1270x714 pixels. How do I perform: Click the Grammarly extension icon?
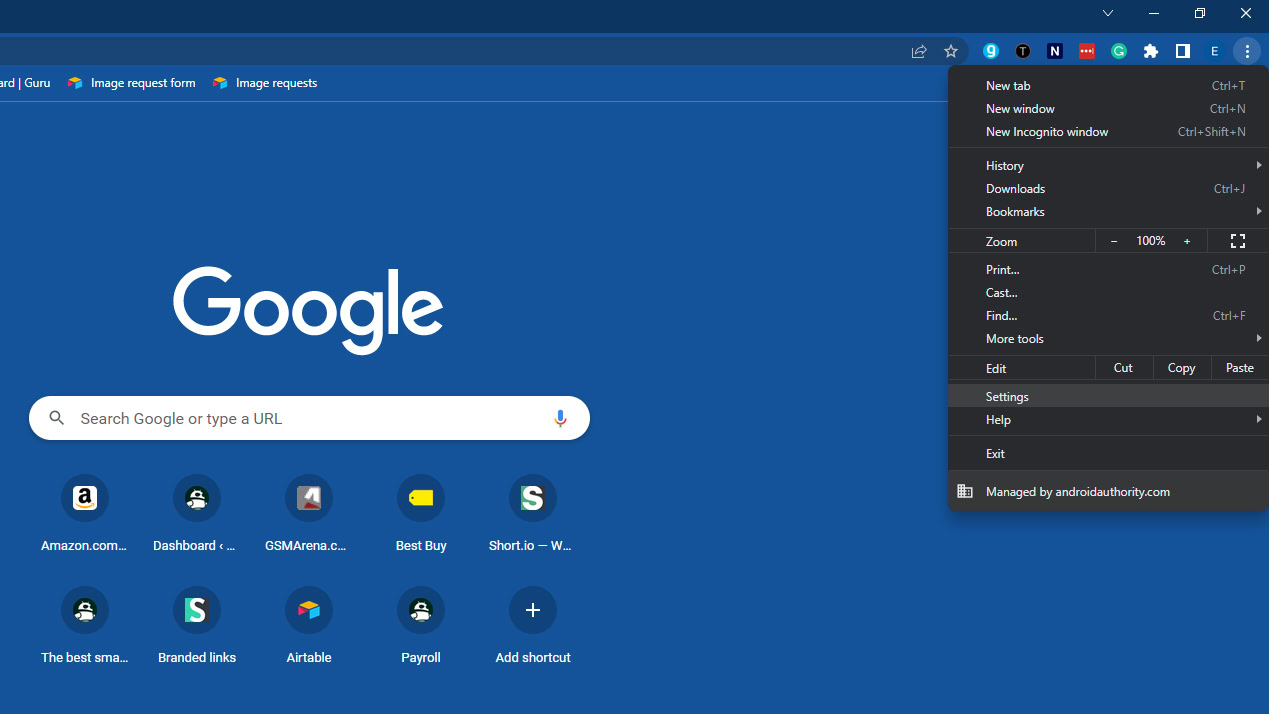click(1119, 51)
